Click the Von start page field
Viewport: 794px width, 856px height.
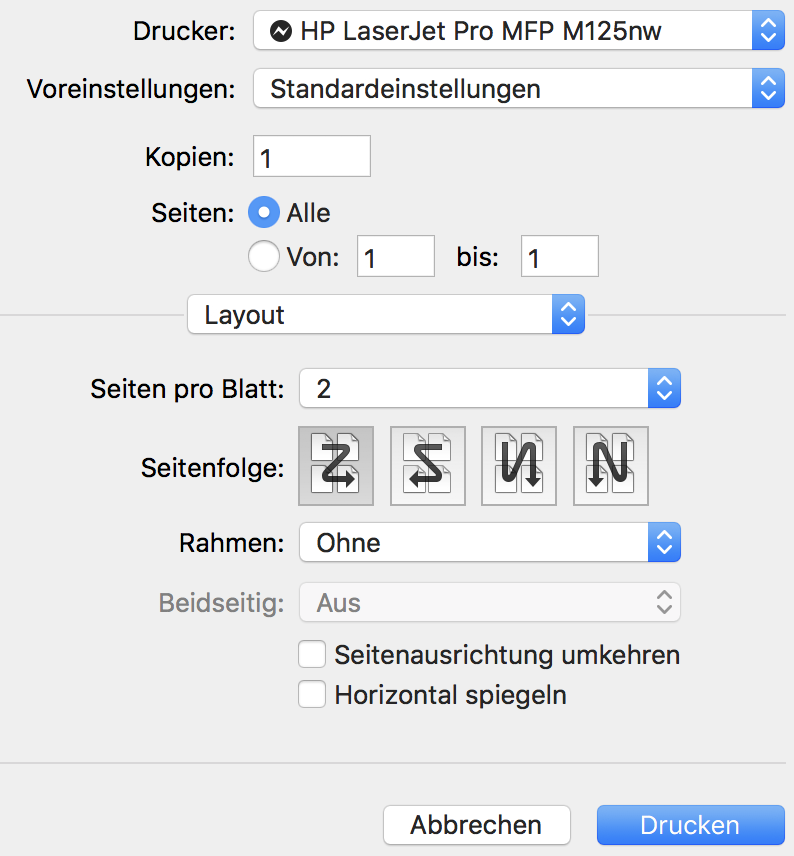click(x=396, y=257)
